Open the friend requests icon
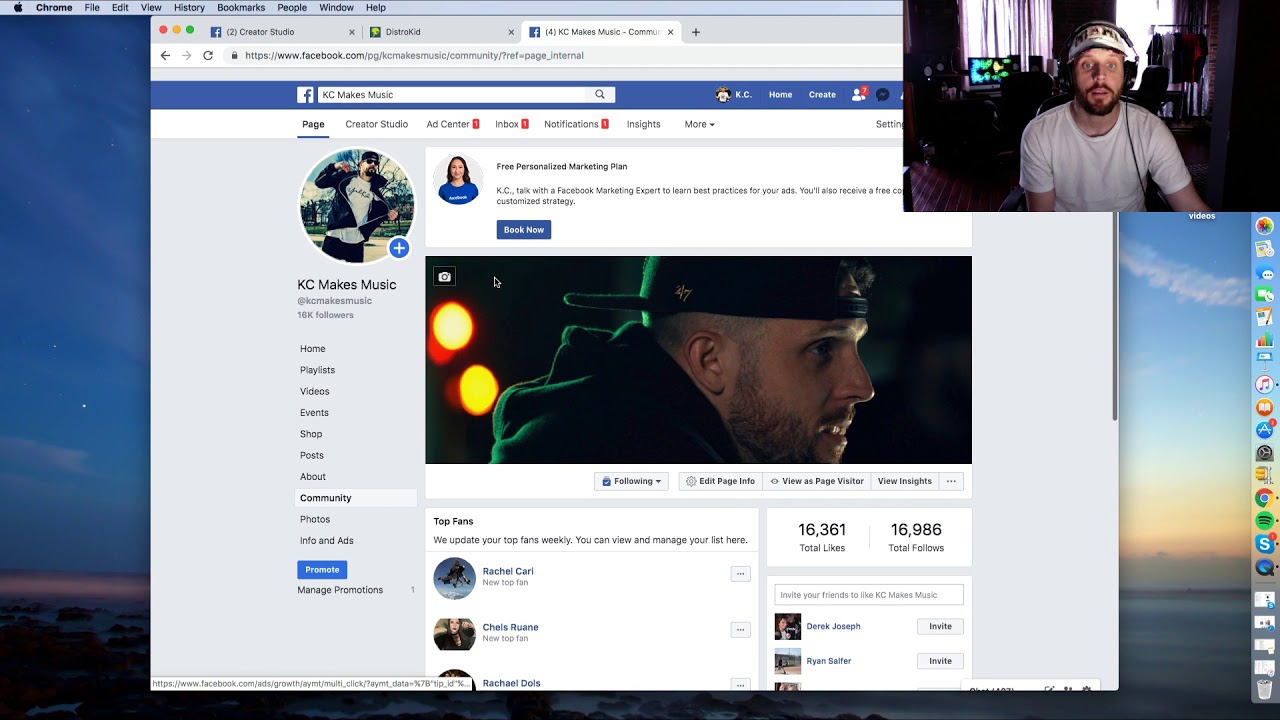This screenshot has width=1280, height=720. [858, 95]
